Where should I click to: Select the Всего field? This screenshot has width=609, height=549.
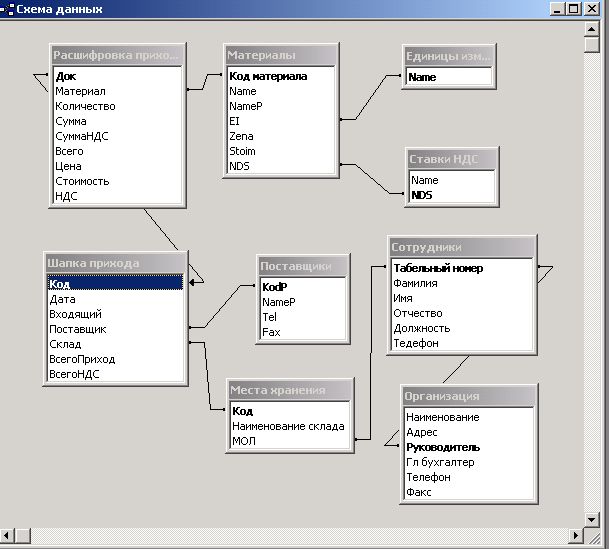pos(118,151)
